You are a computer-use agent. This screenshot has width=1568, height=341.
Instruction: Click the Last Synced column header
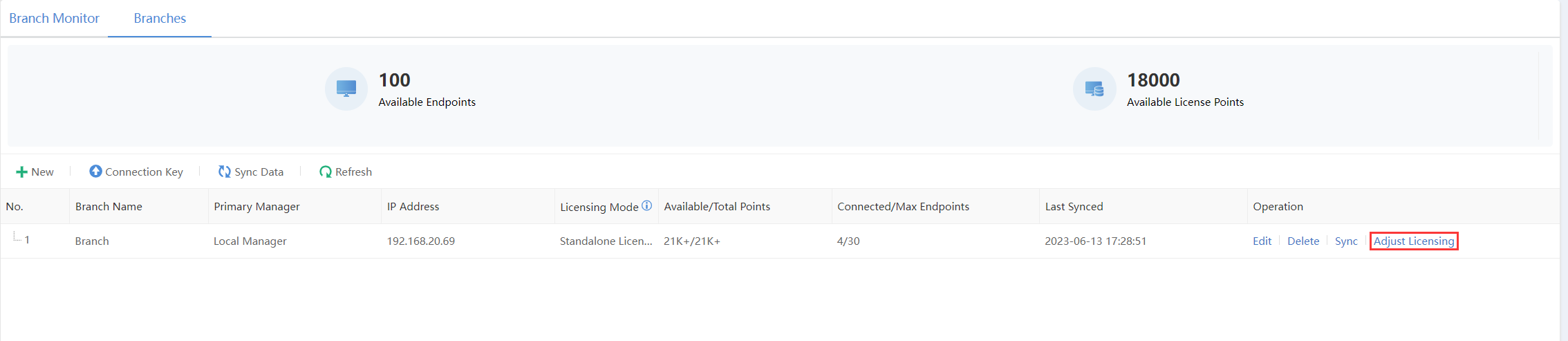(x=1074, y=207)
